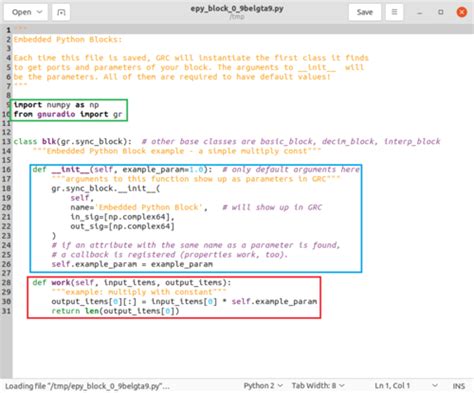The image size is (474, 393).
Task: Click the 'def __init__' definition line
Action: (122, 169)
